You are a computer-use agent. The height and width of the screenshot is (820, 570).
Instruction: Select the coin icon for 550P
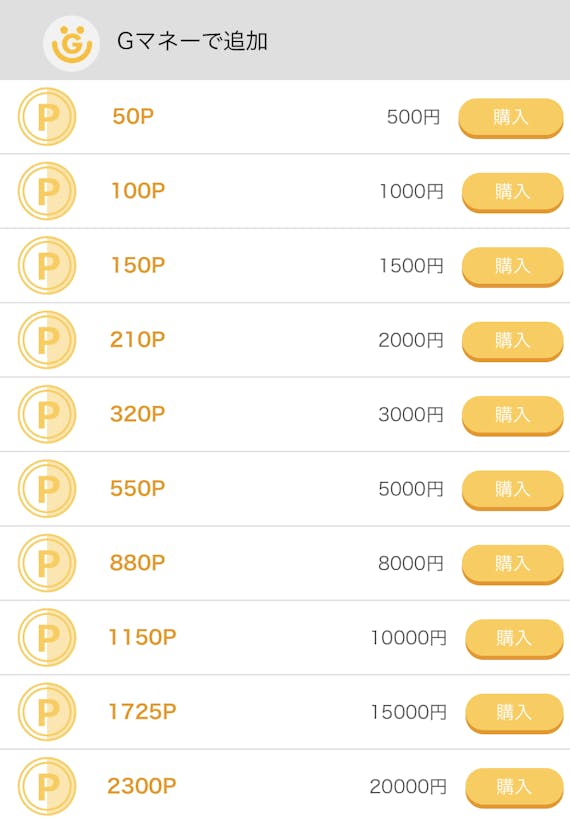(47, 488)
